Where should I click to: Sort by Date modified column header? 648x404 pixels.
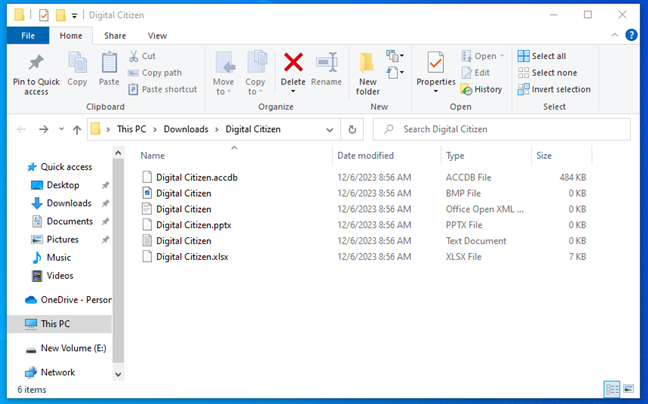(365, 156)
